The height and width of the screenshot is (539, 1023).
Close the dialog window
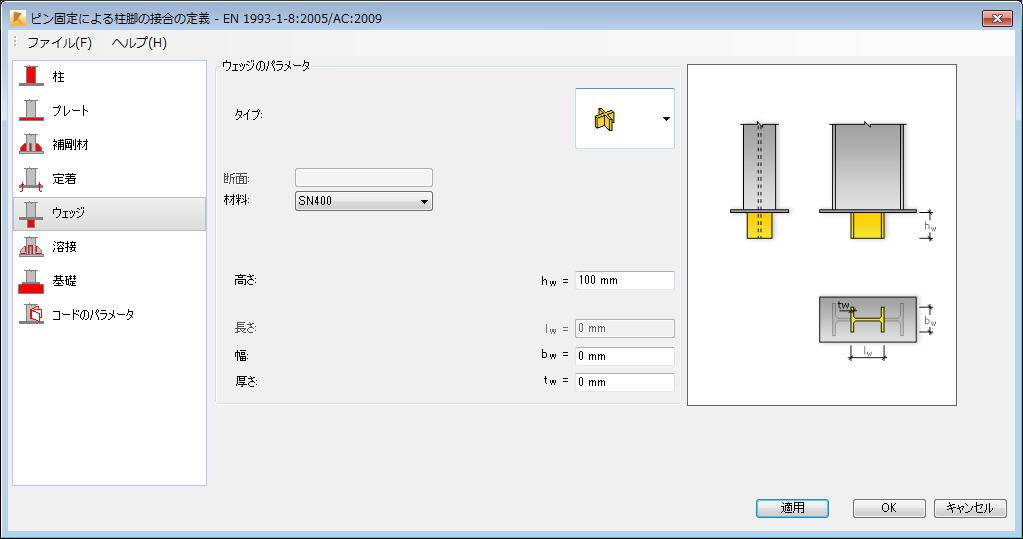coord(997,18)
